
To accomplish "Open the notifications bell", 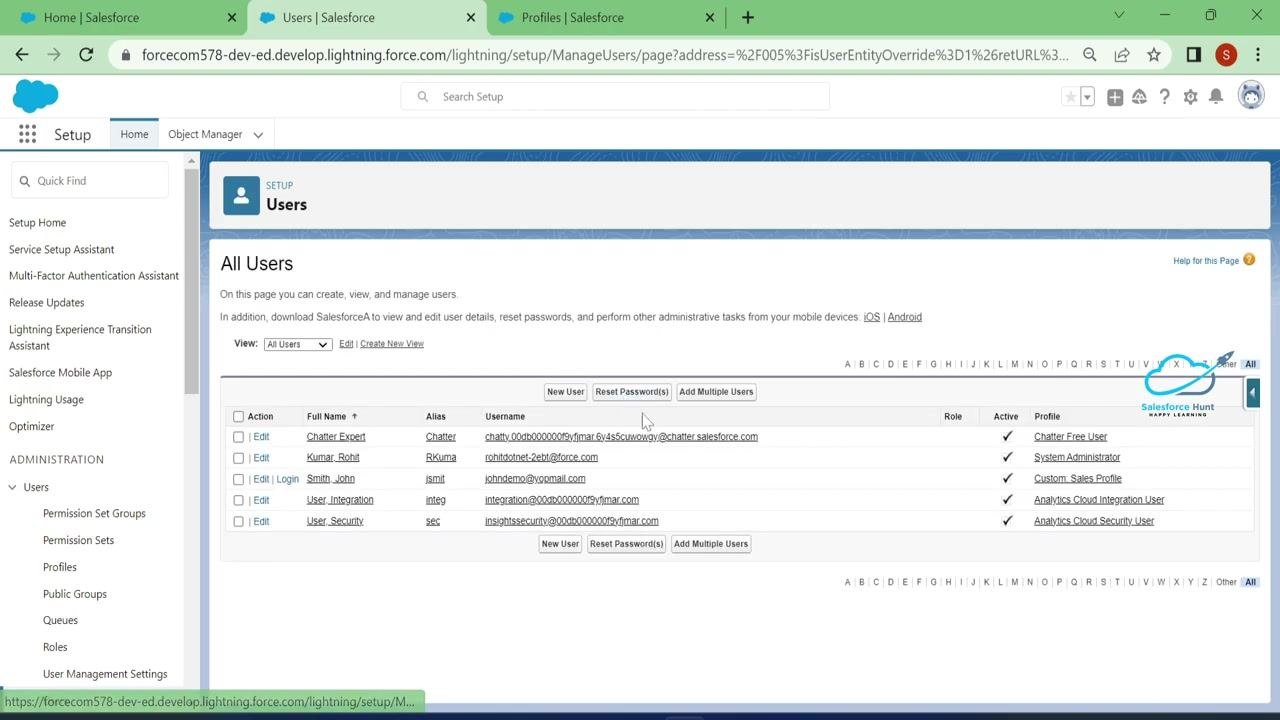I will pos(1216,97).
